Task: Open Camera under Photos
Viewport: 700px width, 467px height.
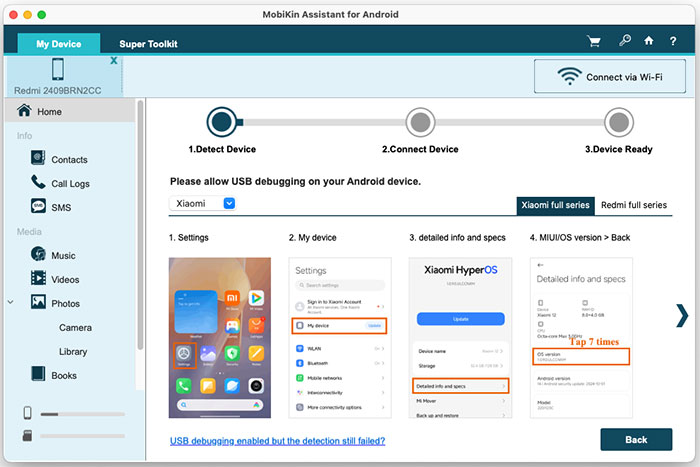Action: (75, 328)
